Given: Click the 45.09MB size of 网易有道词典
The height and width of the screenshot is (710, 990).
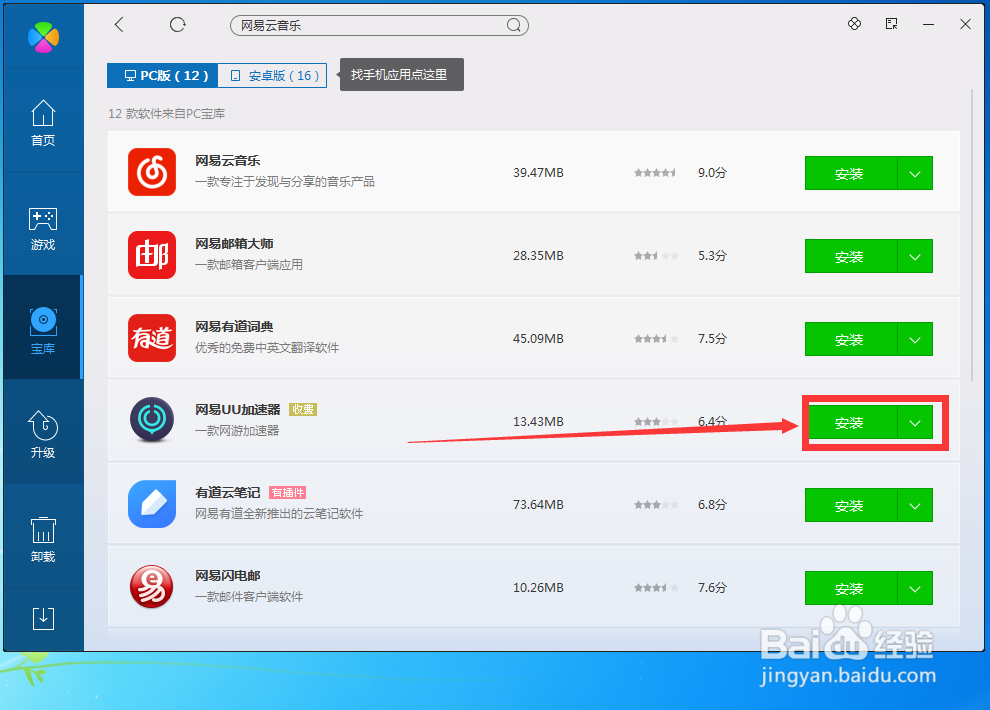Looking at the screenshot, I should (x=539, y=339).
